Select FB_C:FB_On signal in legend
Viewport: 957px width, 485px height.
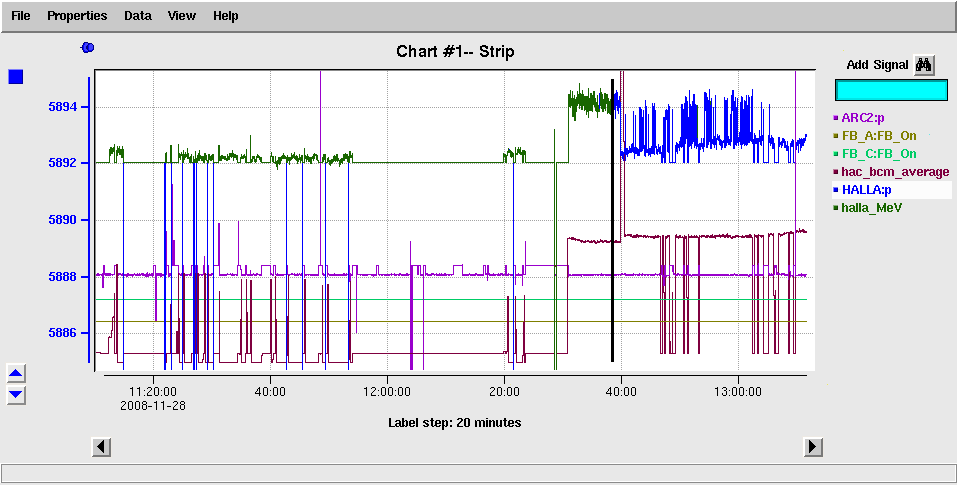coord(878,154)
